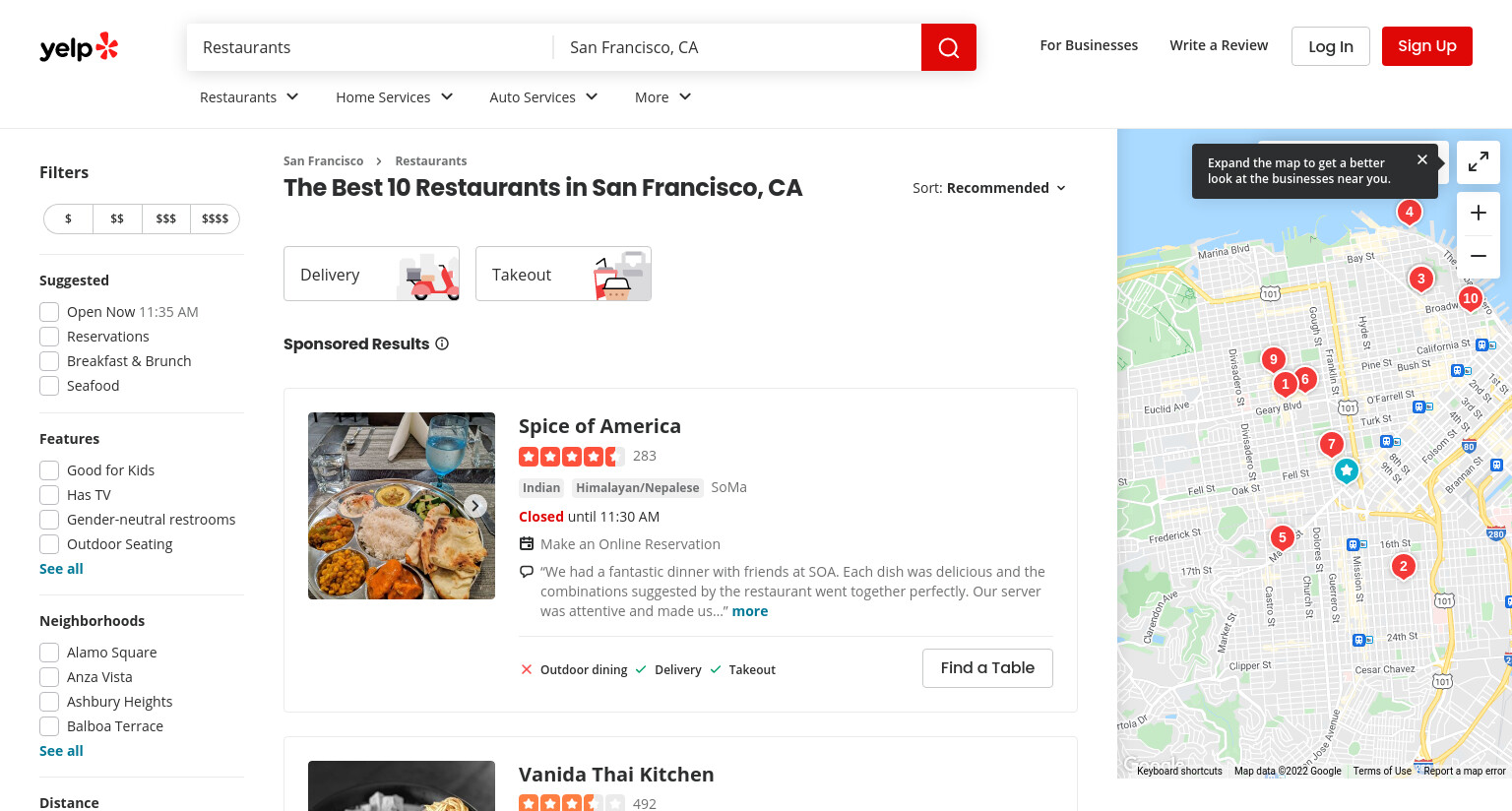
Task: Tick the Seafood filter checkbox
Action: pos(49,386)
